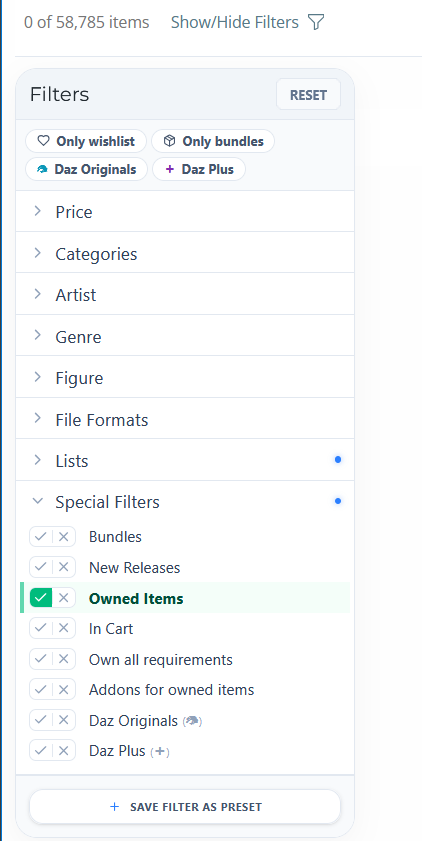Select the Daz Plus special filter label
The height and width of the screenshot is (841, 422).
pos(117,751)
